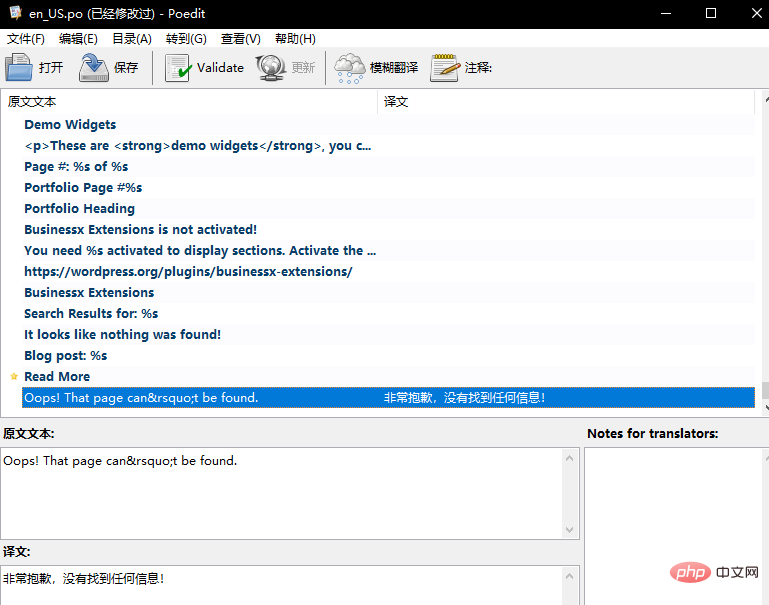Click the source text box scroll-down arrow
This screenshot has height=605, width=769.
[x=569, y=529]
